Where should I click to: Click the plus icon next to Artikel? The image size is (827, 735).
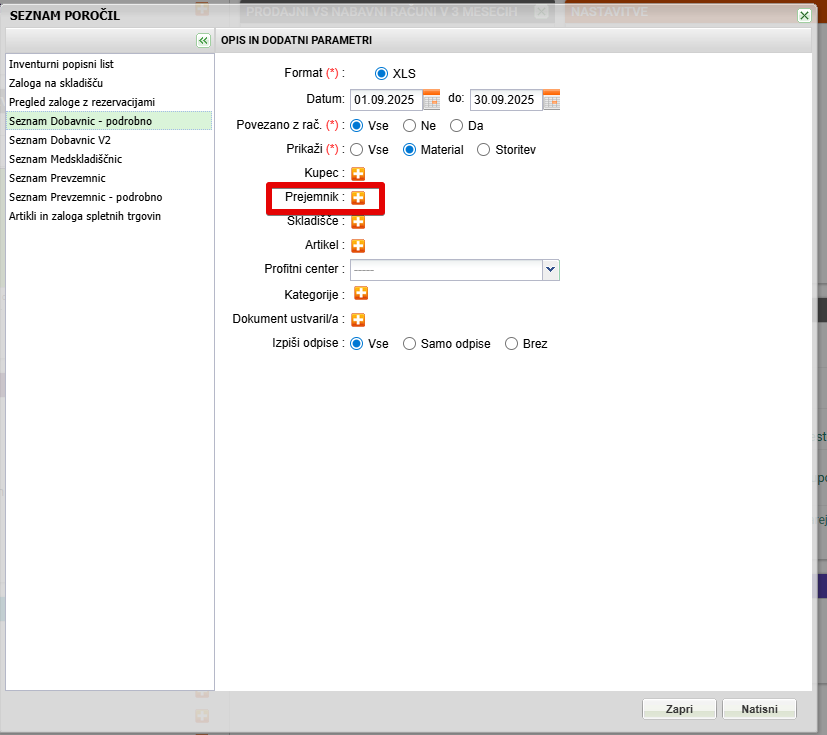[x=358, y=245]
